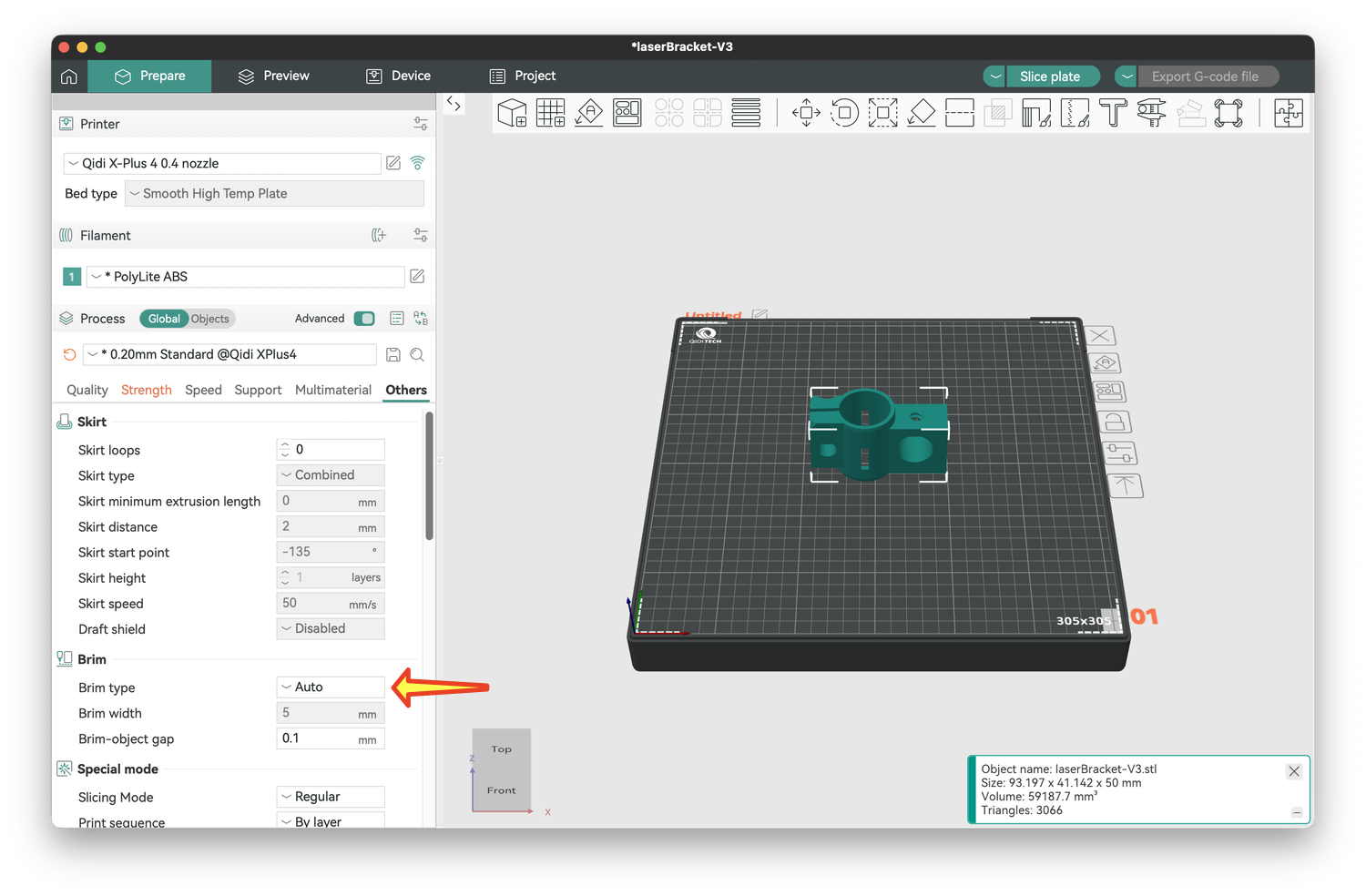Select the Lay on face tool
This screenshot has height=896, width=1366.
pyautogui.click(x=922, y=113)
